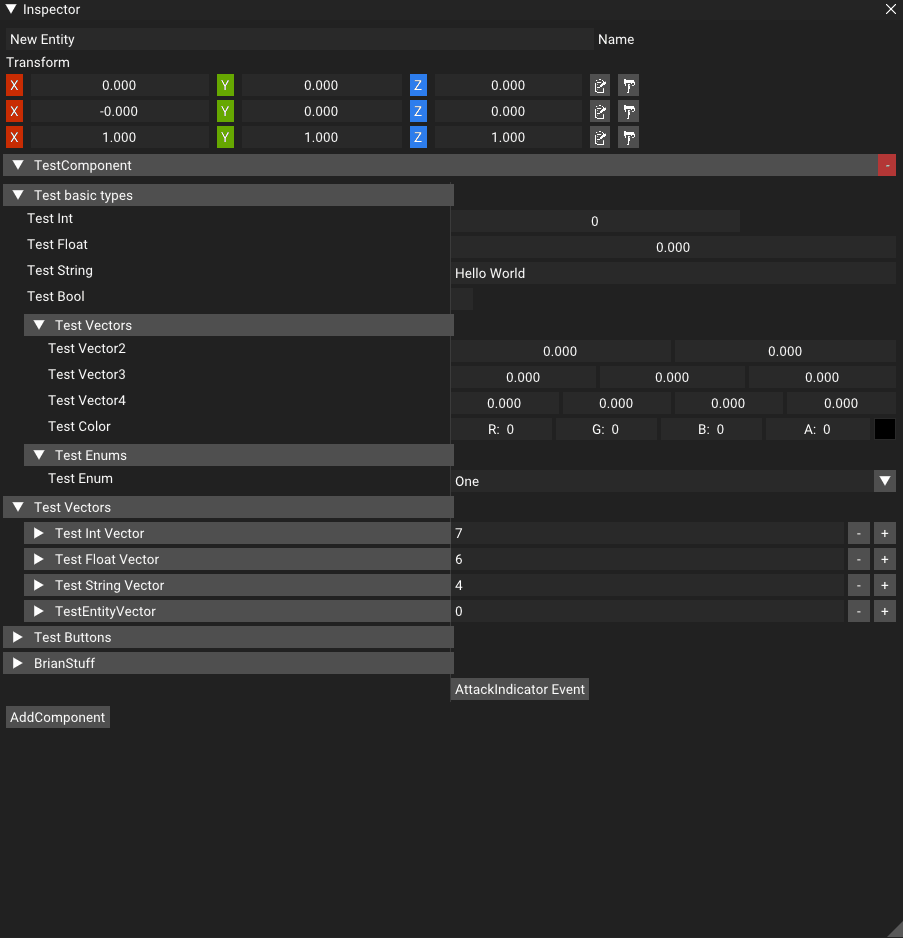Click the New Entity name field

[x=299, y=39]
